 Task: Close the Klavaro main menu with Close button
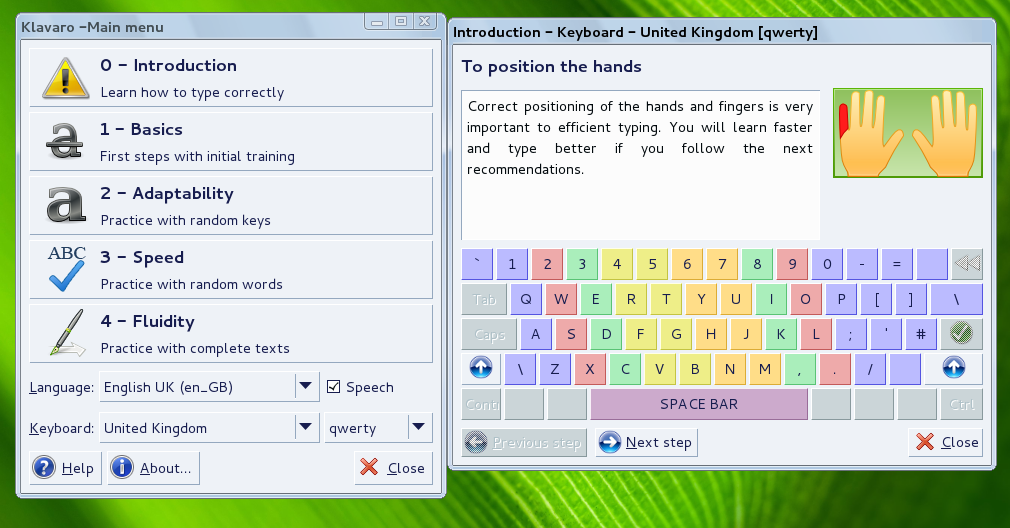[x=393, y=468]
